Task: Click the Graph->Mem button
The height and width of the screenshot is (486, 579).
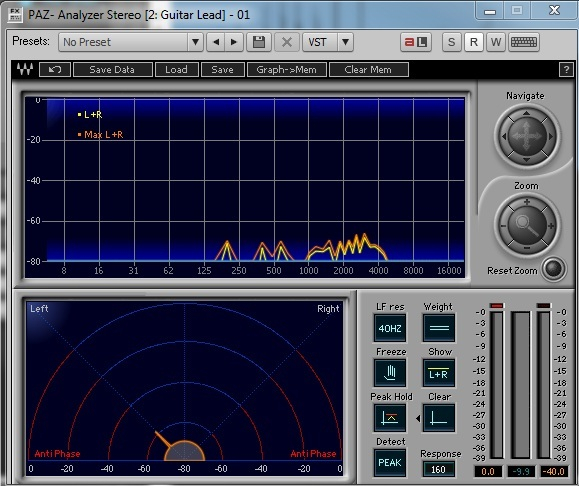Action: 287,69
